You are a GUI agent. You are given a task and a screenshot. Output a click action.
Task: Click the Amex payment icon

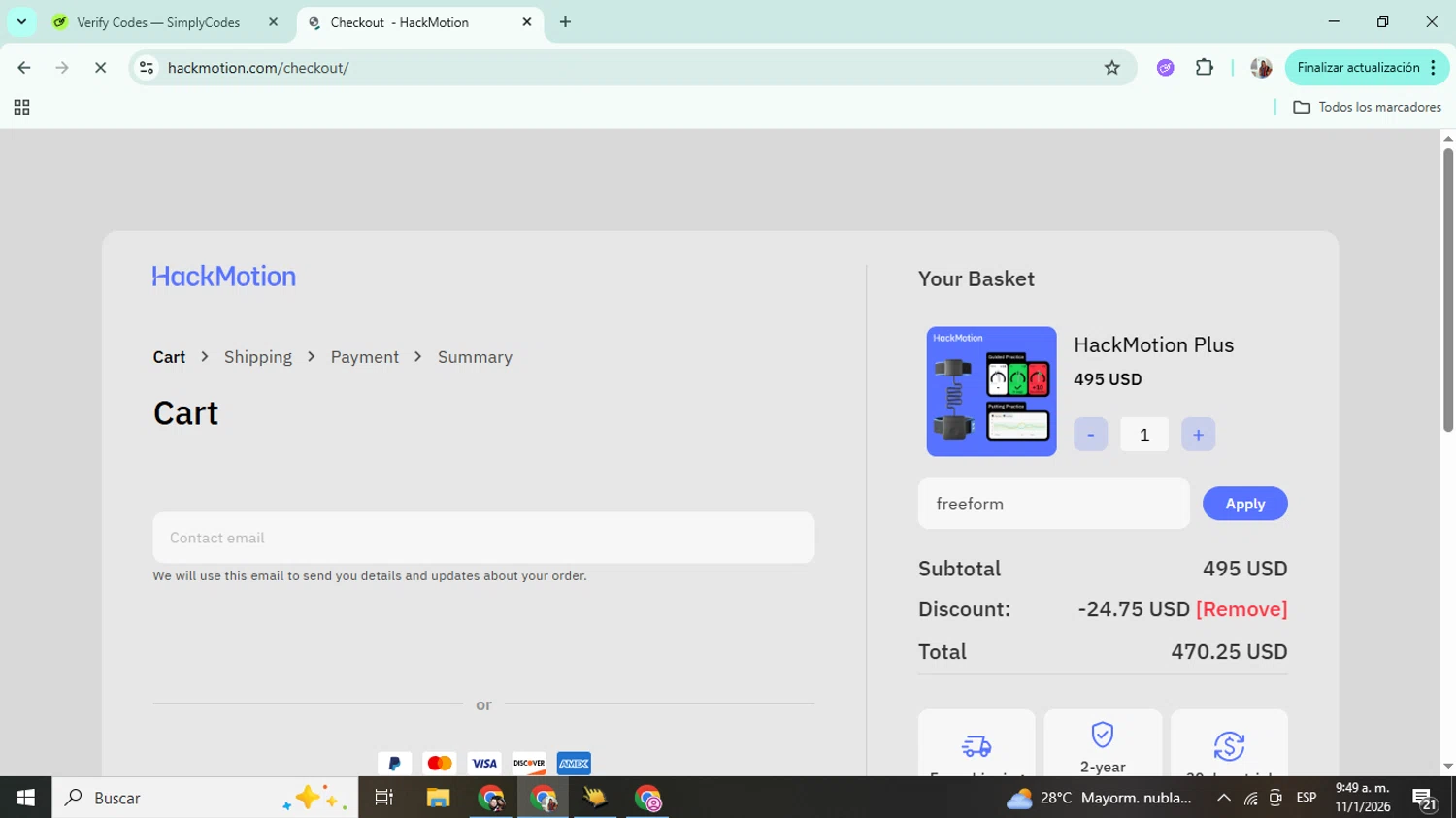[x=574, y=764]
